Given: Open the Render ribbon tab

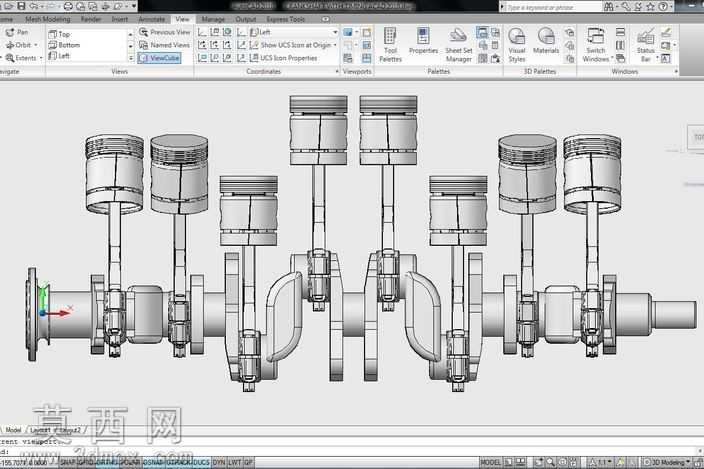Looking at the screenshot, I should pyautogui.click(x=91, y=19).
